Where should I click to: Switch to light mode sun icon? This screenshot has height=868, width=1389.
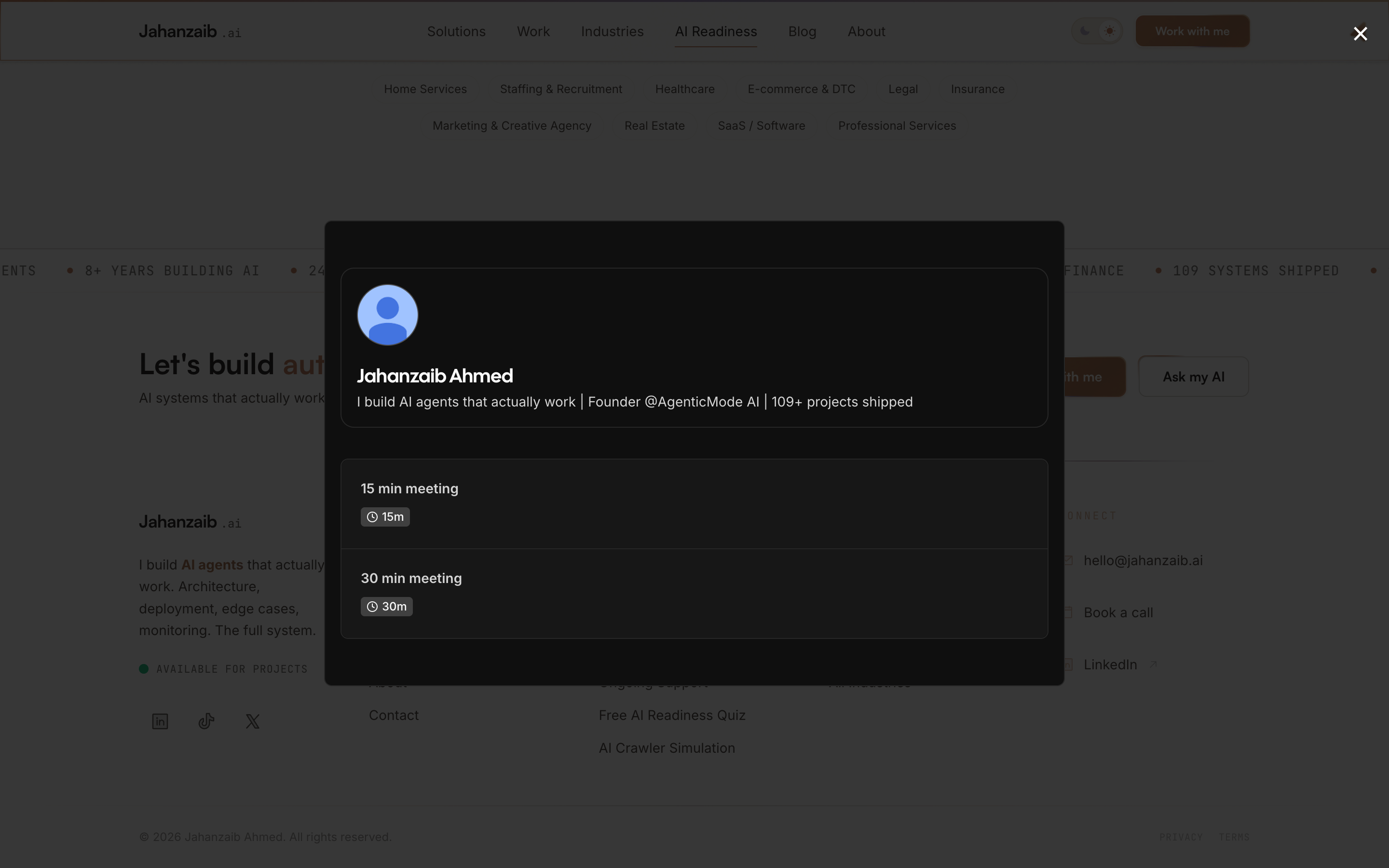click(x=1109, y=31)
